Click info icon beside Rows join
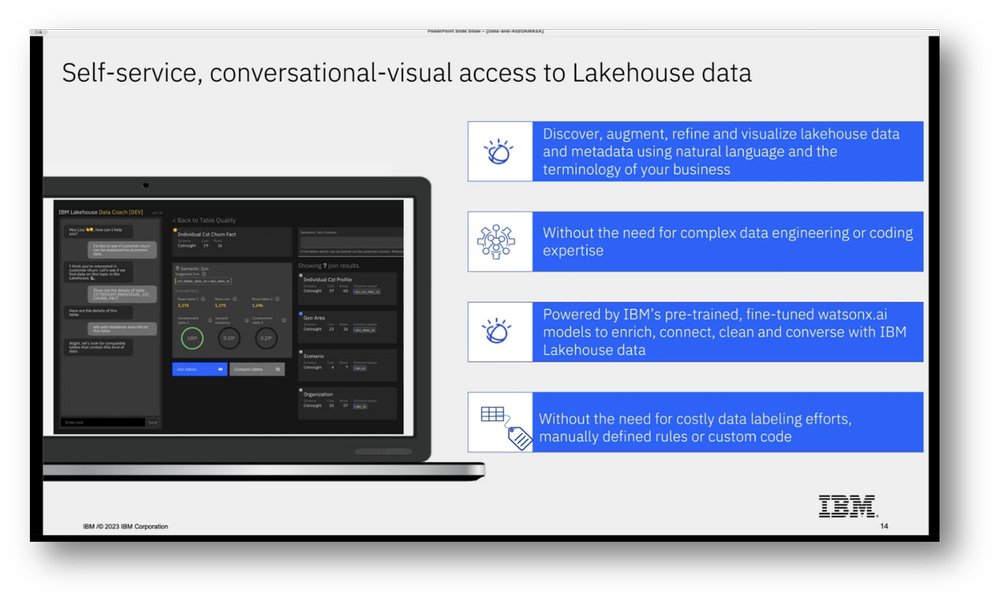 point(235,299)
